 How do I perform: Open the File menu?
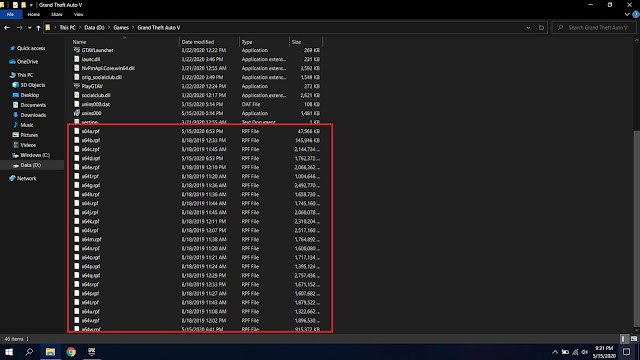(11, 14)
